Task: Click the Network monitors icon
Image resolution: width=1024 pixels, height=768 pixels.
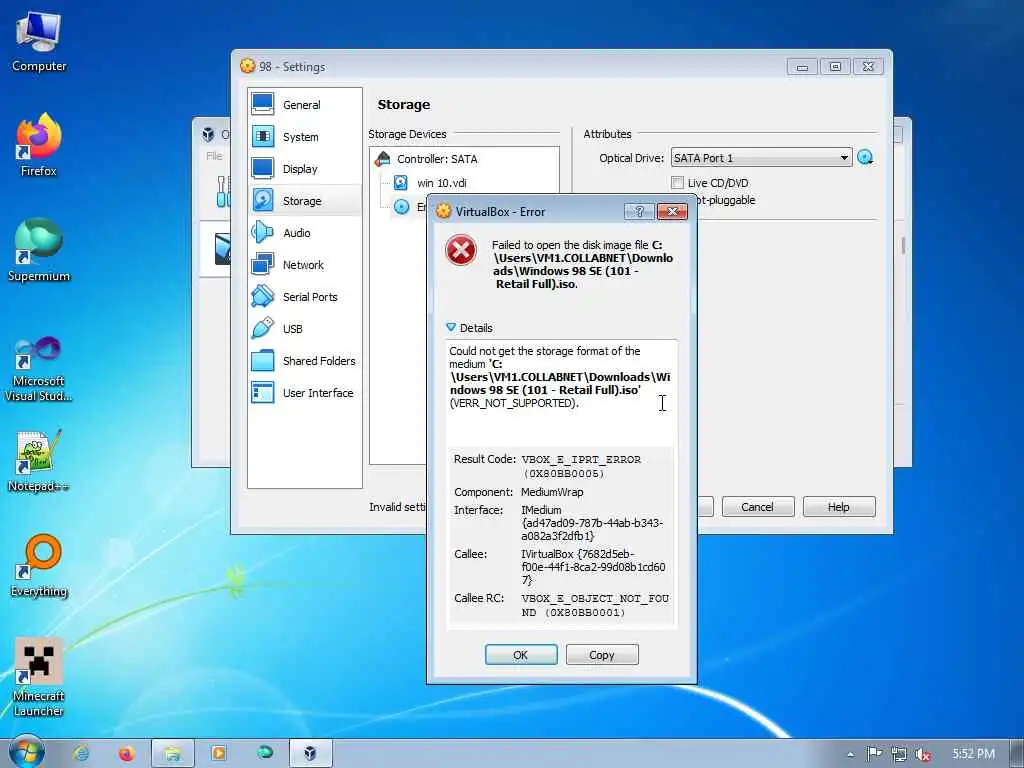Action: tap(263, 264)
